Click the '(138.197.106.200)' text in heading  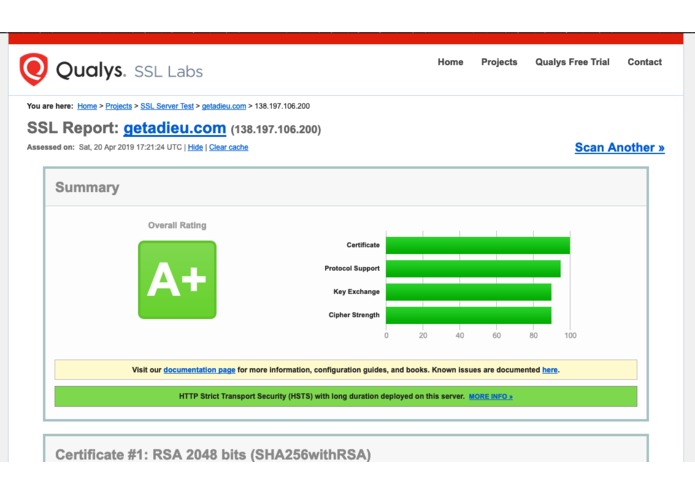click(276, 129)
